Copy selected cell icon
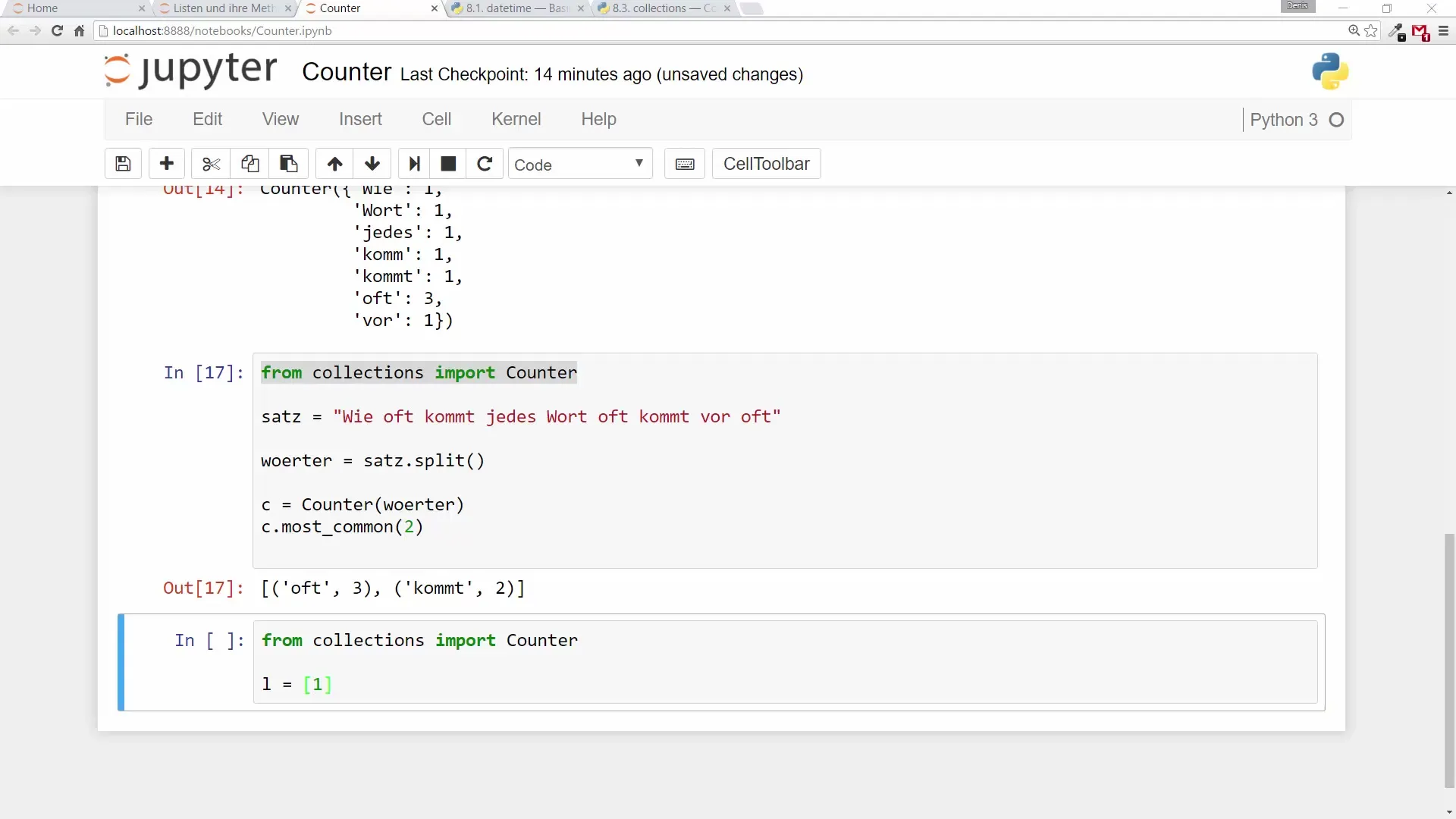 (x=249, y=164)
